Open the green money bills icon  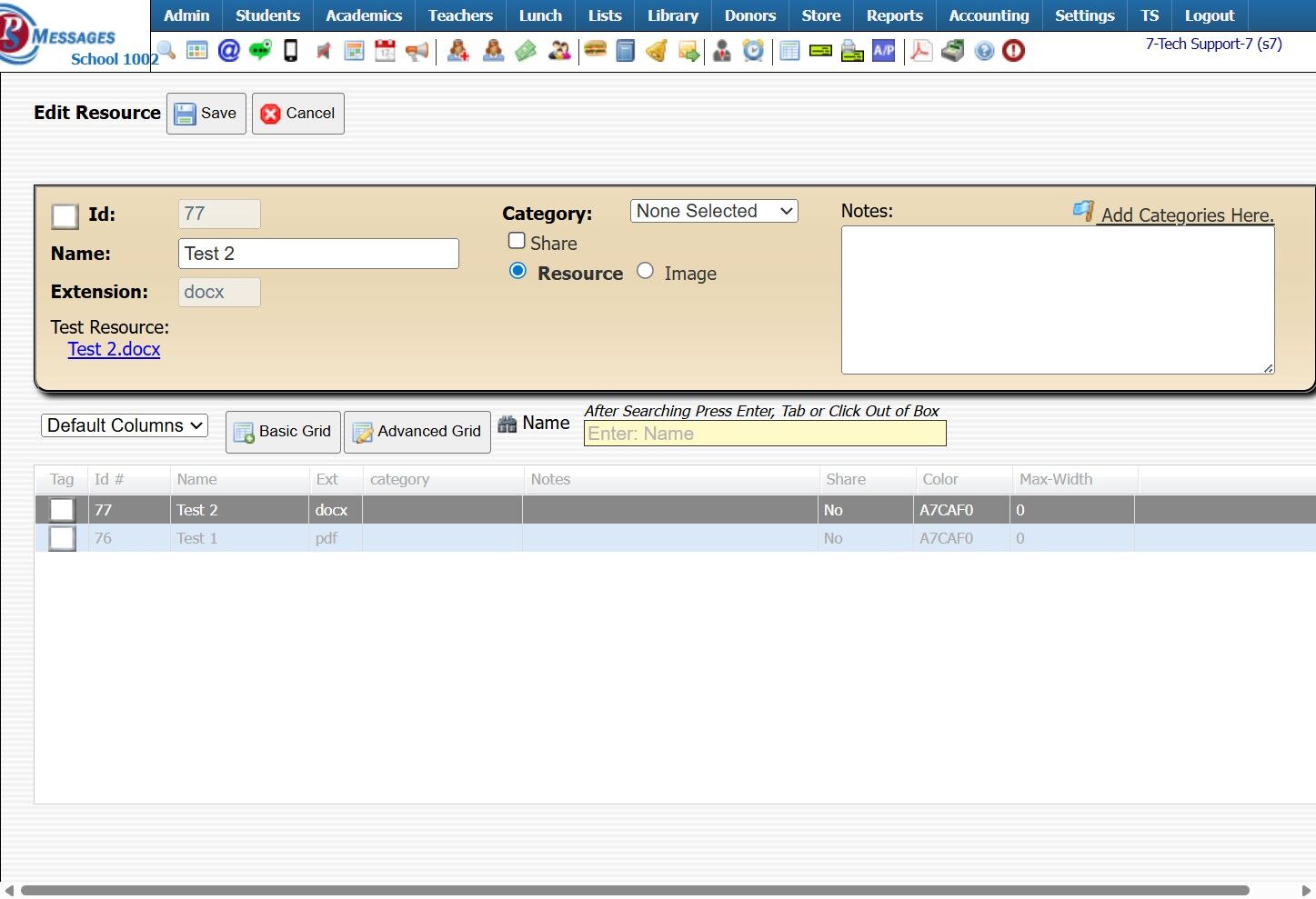(526, 51)
